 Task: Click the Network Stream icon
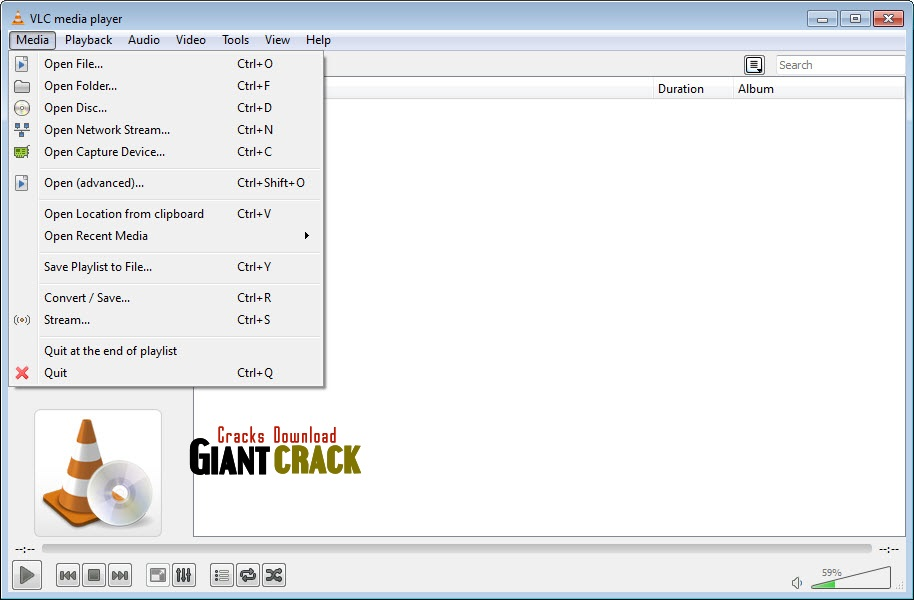click(22, 129)
